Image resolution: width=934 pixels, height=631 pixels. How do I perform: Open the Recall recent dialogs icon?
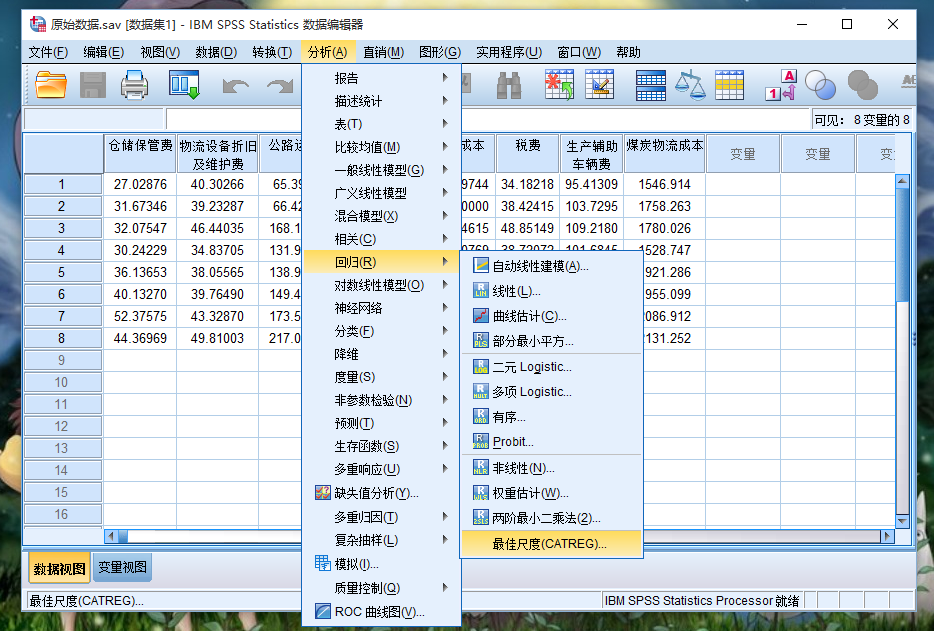pos(184,85)
